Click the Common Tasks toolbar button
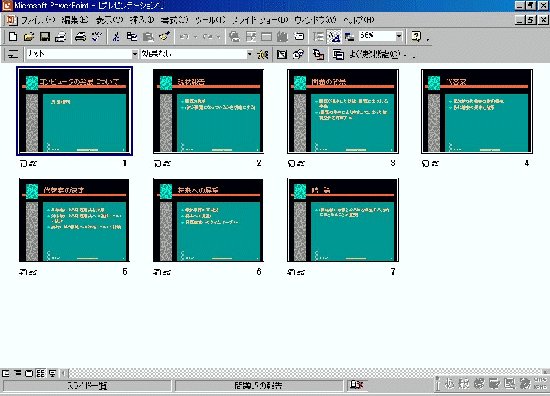The height and width of the screenshot is (396, 550). point(374,54)
